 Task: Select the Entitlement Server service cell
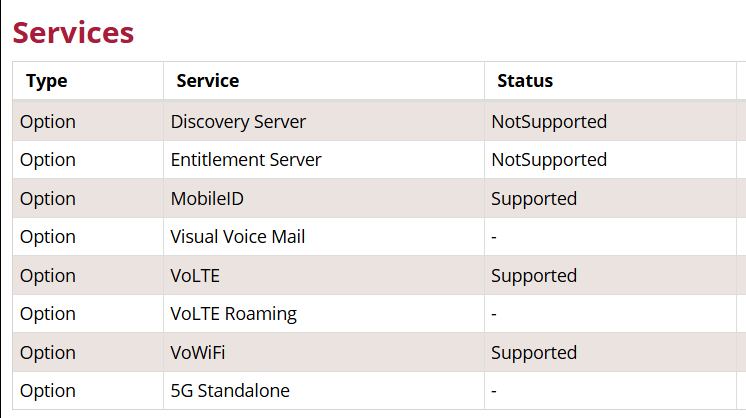pos(246,160)
